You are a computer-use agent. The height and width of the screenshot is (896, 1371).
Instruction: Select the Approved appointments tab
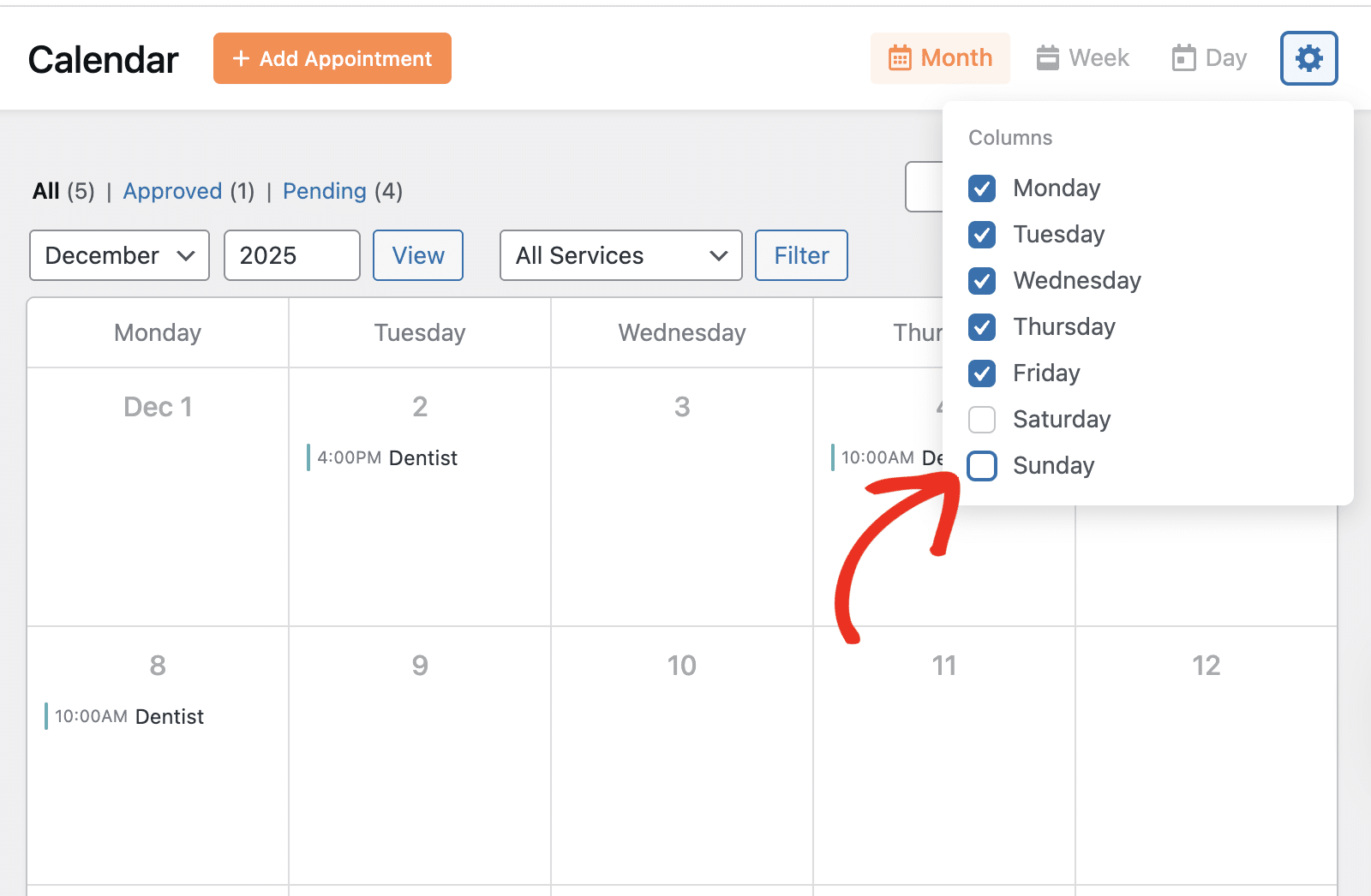tap(173, 191)
